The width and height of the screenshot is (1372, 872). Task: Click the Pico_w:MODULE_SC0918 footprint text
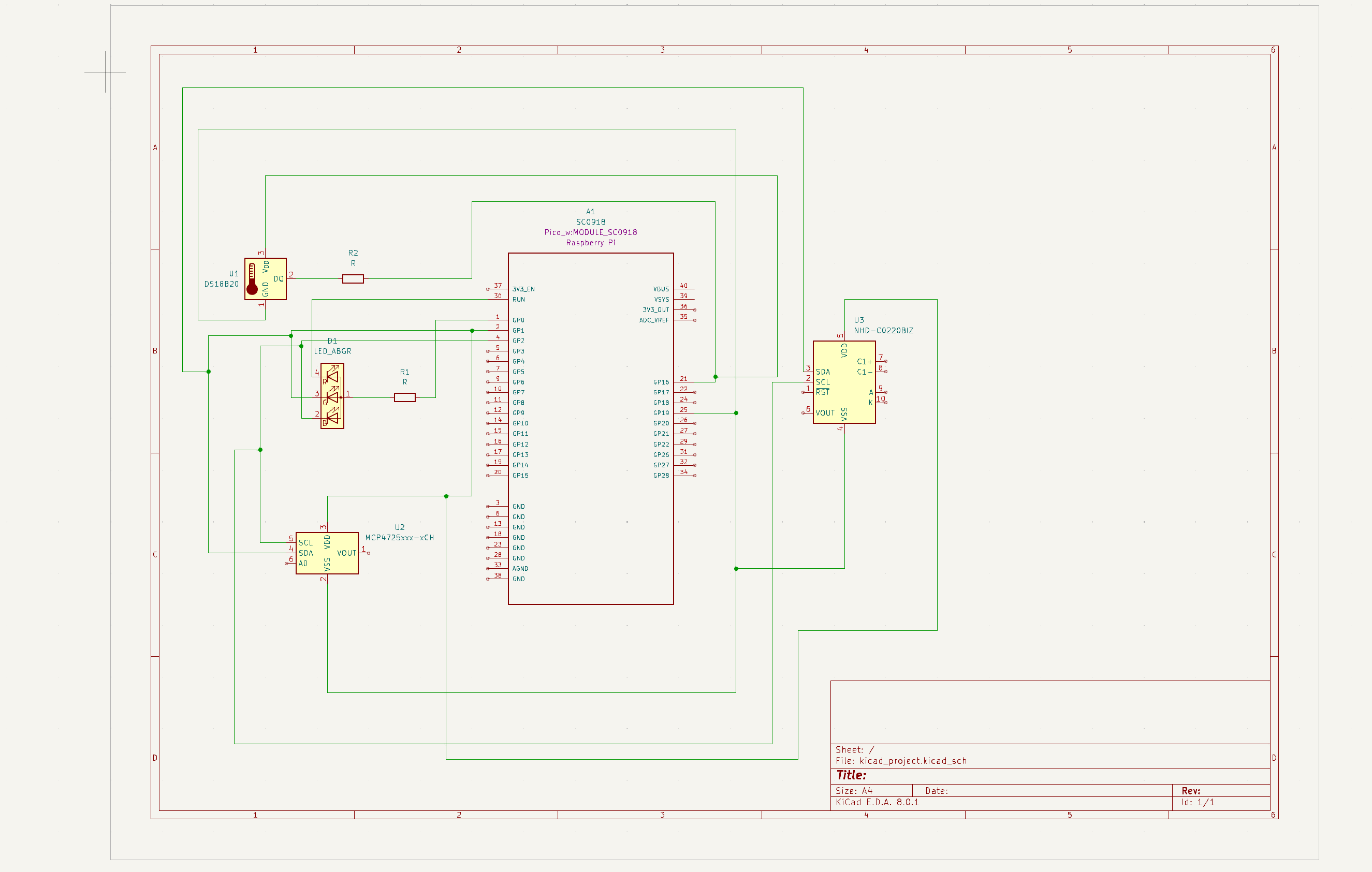[590, 232]
